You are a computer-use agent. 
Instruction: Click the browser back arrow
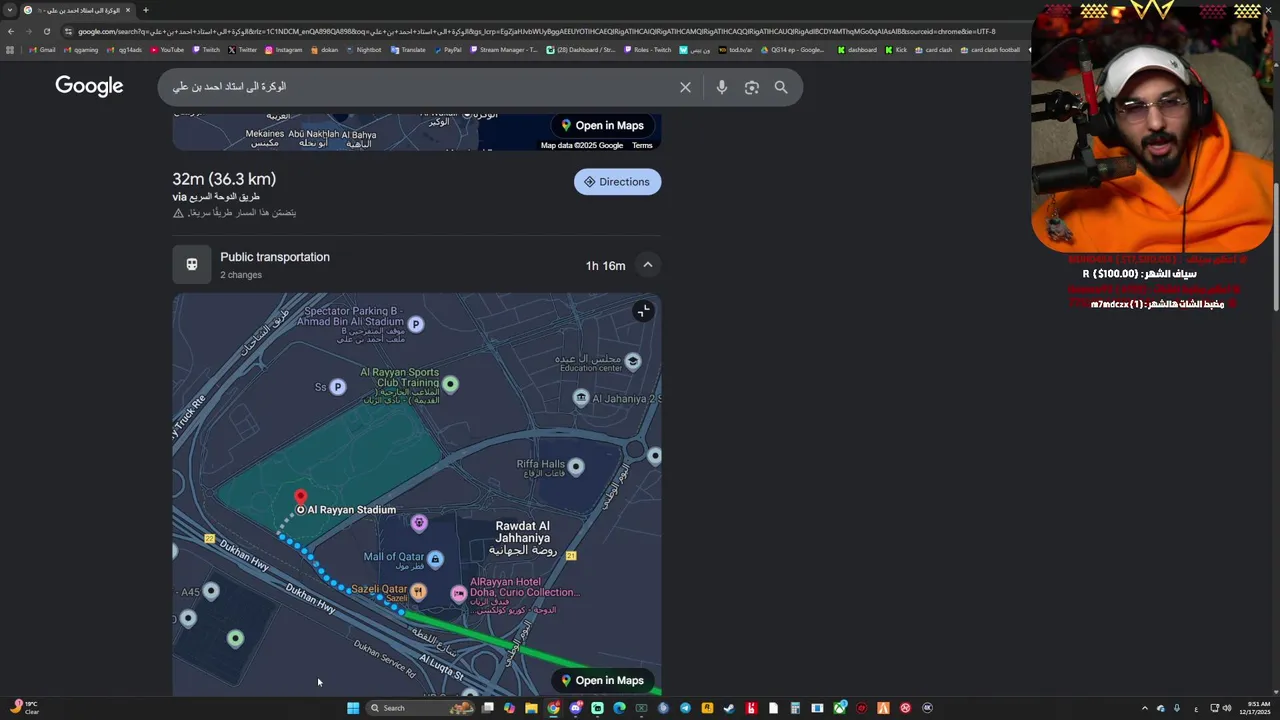[11, 31]
